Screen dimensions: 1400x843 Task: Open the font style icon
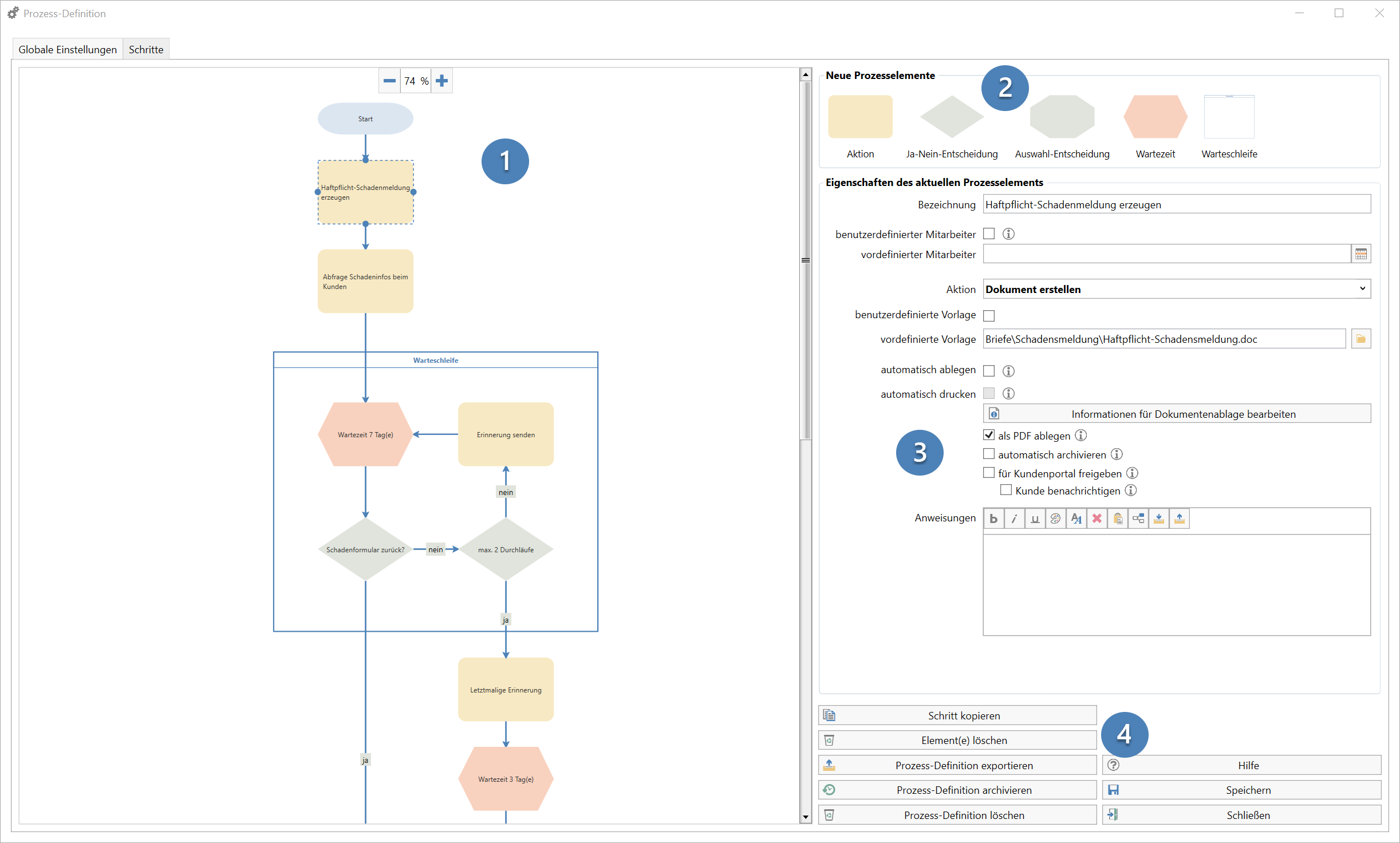tap(1076, 519)
